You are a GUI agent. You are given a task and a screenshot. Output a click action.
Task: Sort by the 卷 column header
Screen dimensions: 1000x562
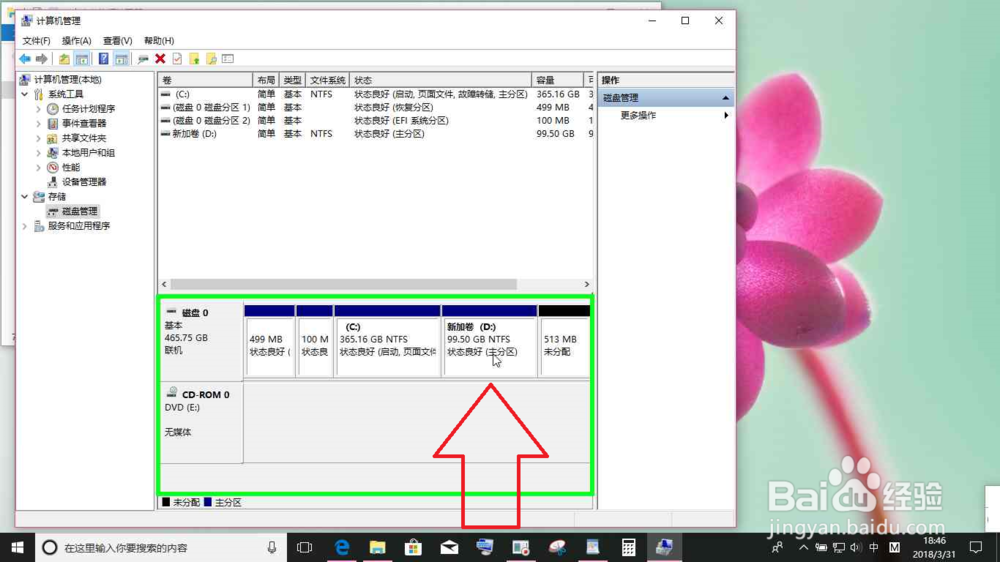[205, 80]
